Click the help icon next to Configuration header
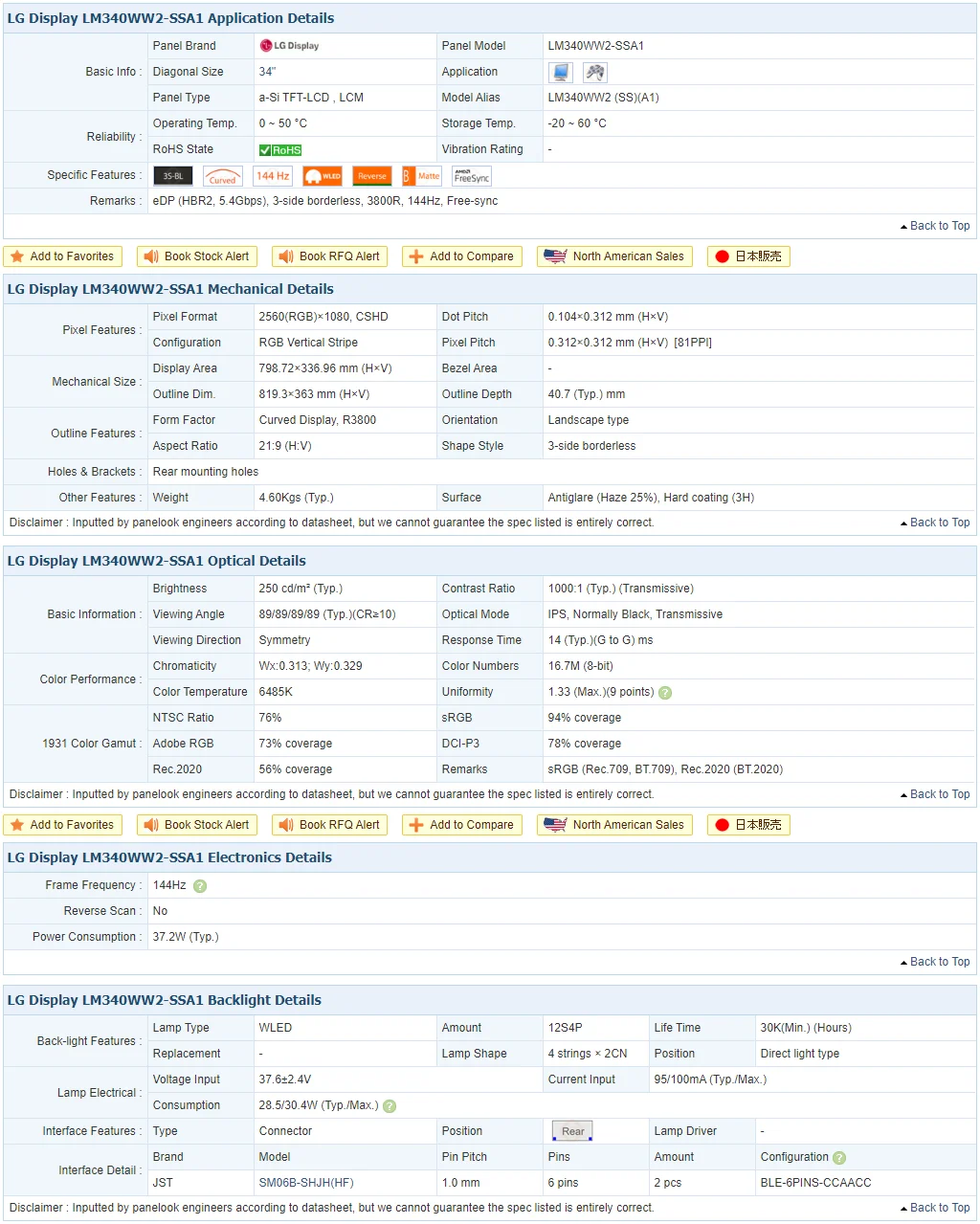The image size is (980, 1224). click(839, 1158)
